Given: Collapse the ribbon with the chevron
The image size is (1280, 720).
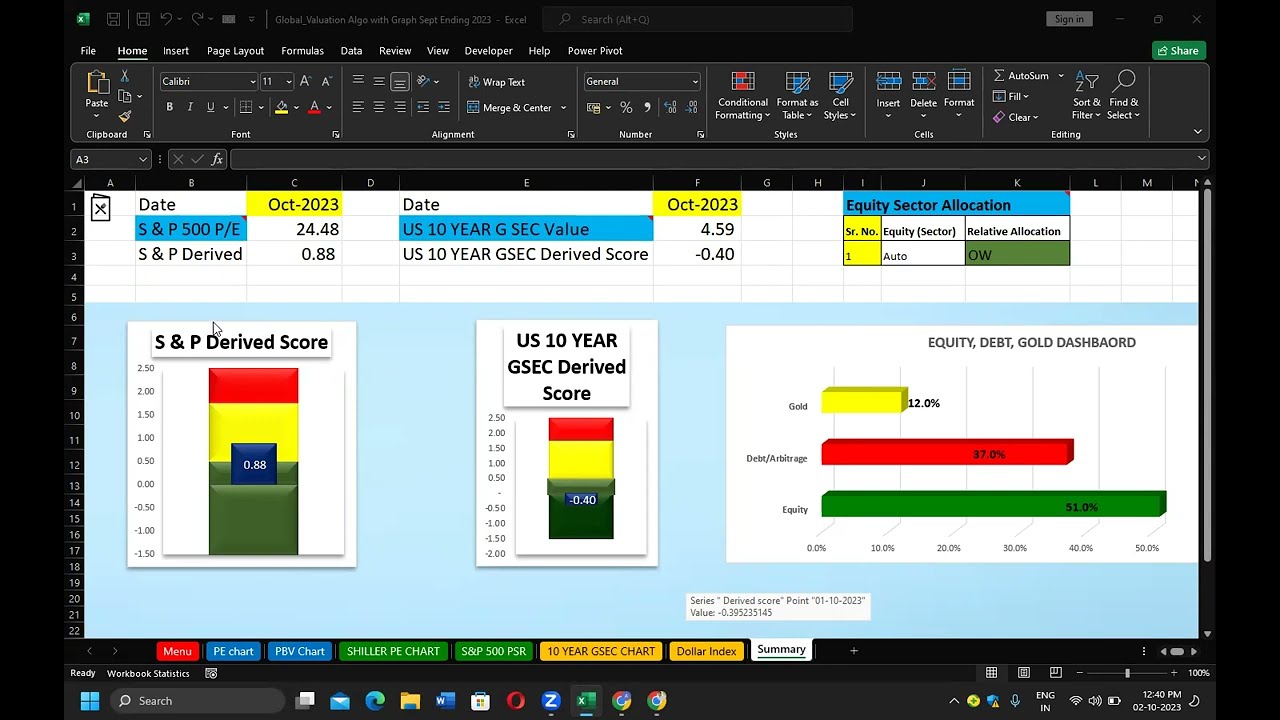Looking at the screenshot, I should 1198,133.
